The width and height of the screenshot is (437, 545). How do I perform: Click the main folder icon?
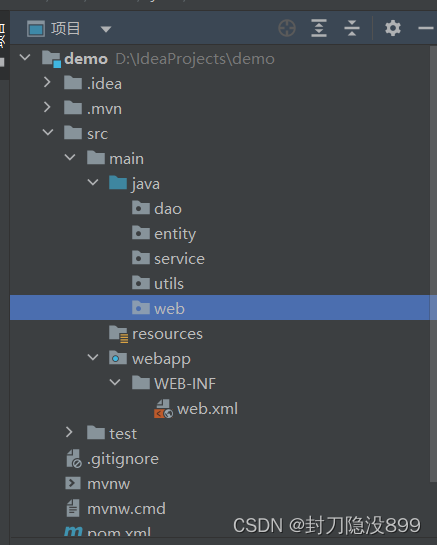96,158
